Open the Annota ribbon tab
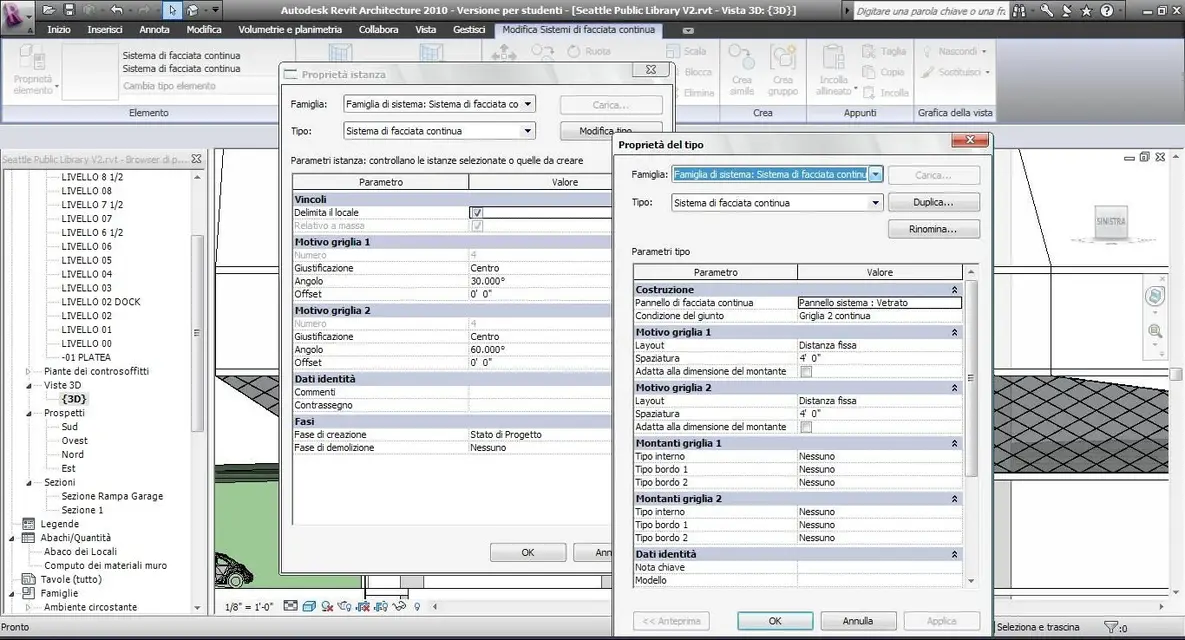The height and width of the screenshot is (640, 1185). click(x=154, y=29)
